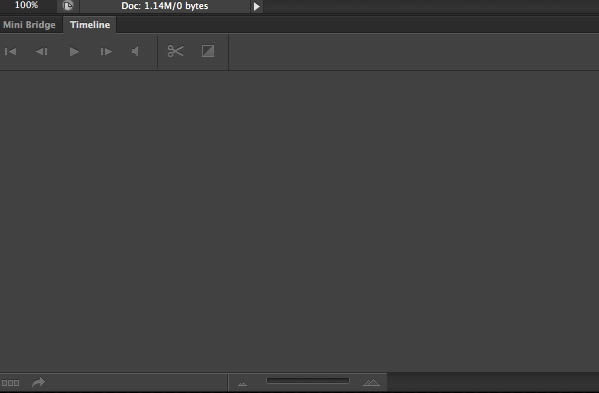Choose a transition square icon

pyautogui.click(x=208, y=51)
